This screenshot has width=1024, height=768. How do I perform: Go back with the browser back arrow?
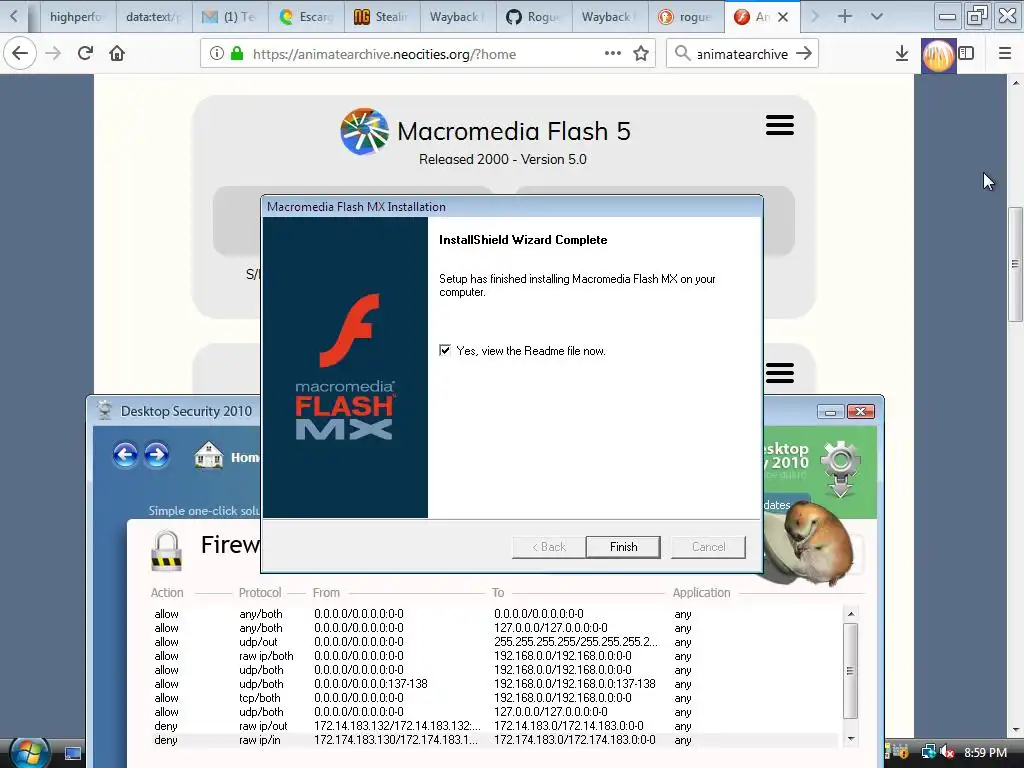point(20,54)
